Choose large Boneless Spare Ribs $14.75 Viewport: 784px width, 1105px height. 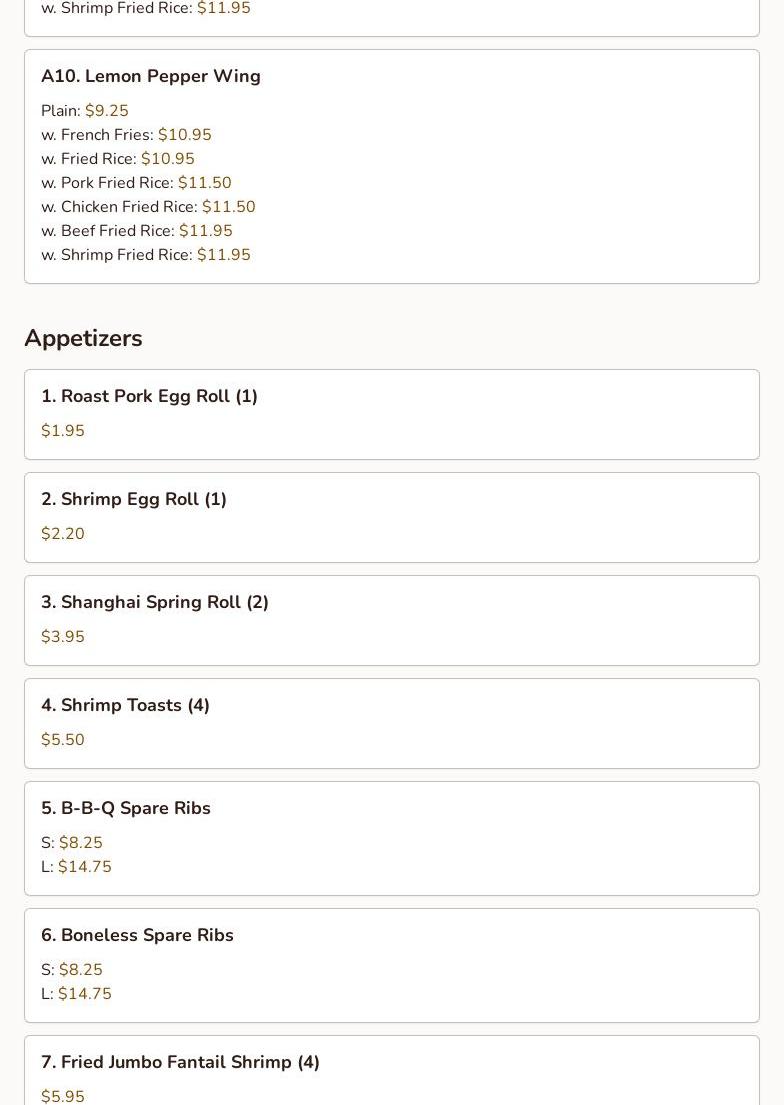[76, 993]
